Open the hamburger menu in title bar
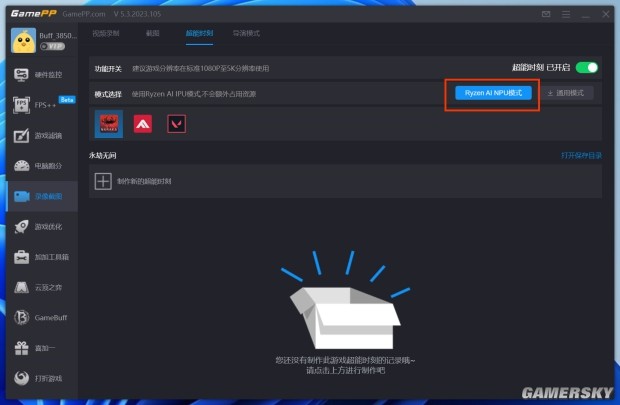This screenshot has height=405, width=620. 566,14
